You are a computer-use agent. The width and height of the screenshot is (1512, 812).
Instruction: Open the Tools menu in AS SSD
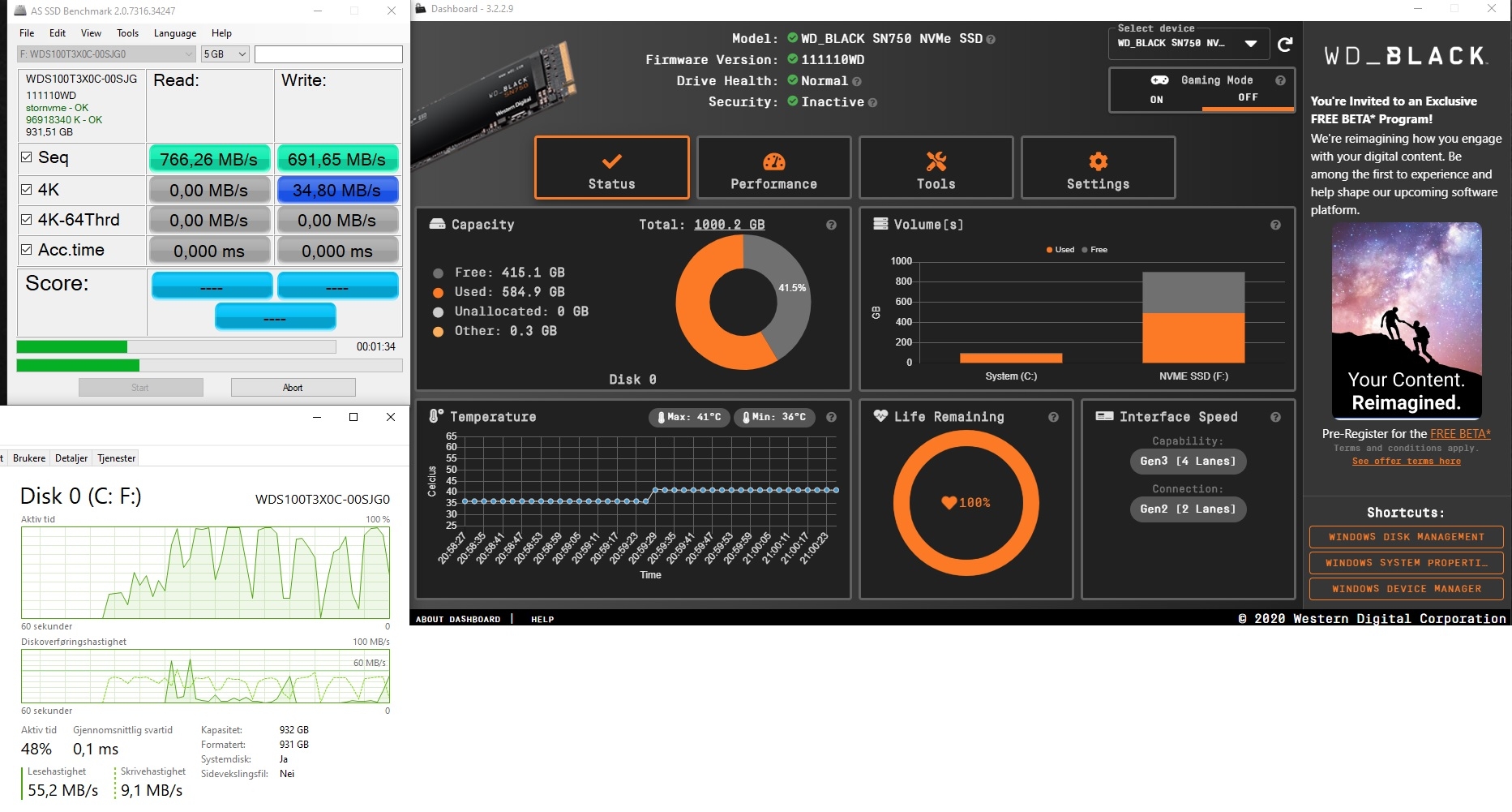(128, 33)
